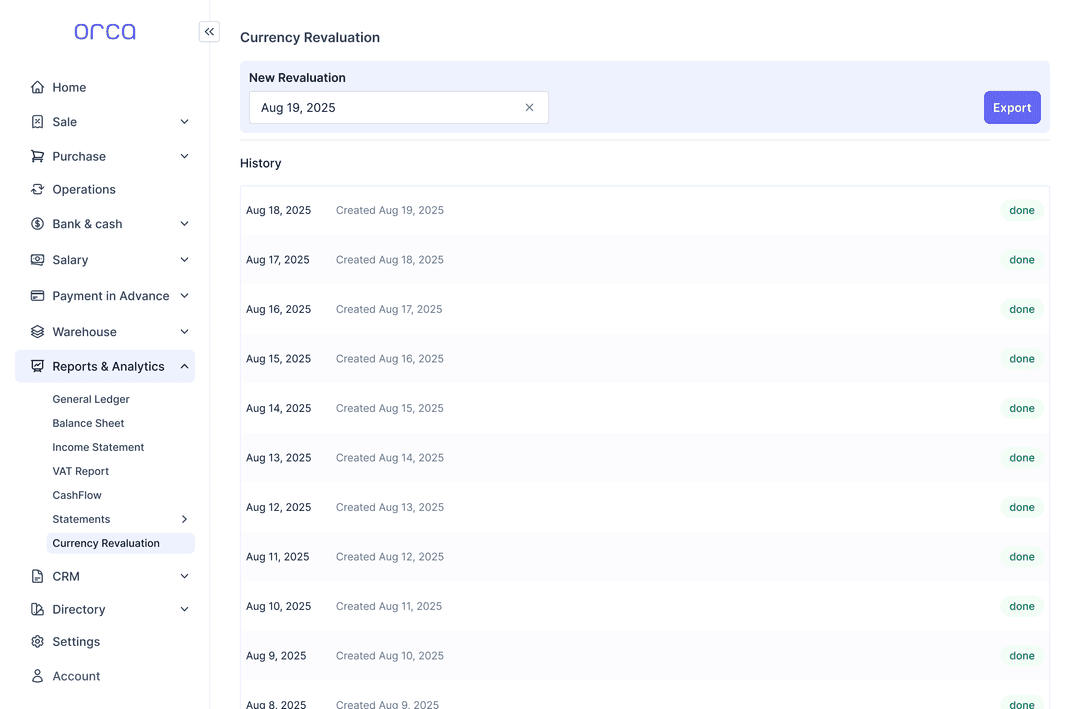Open the General Ledger link

93,399
